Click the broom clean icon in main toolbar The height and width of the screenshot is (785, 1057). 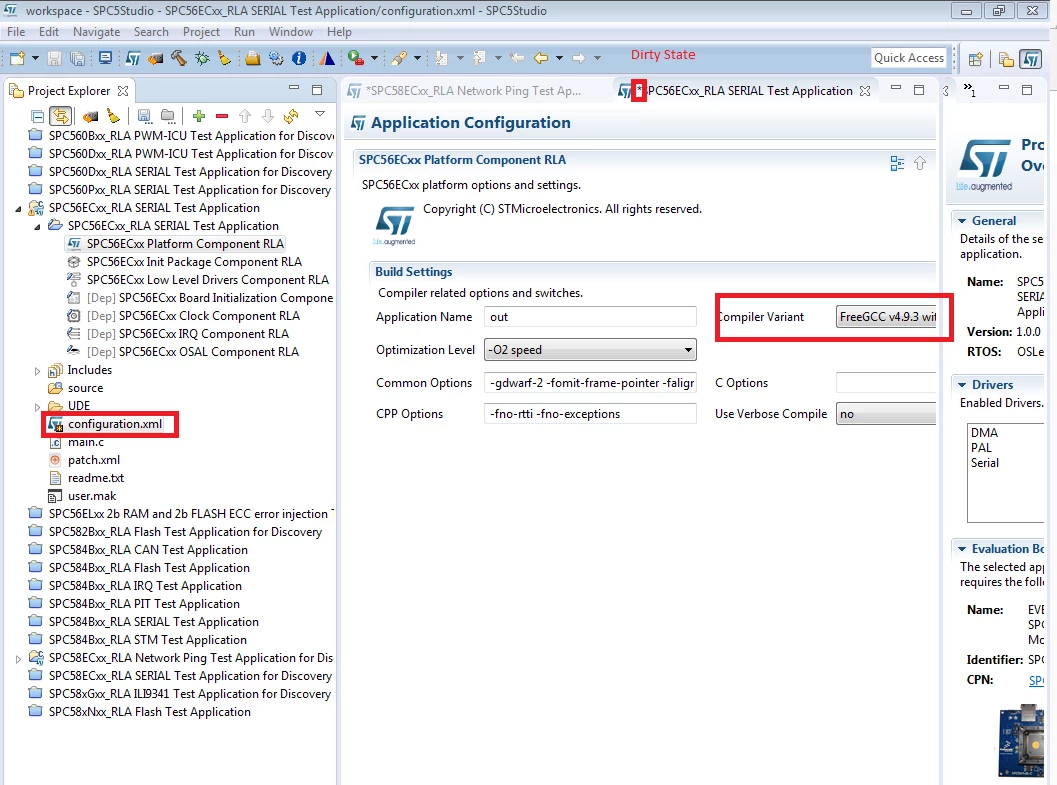[x=224, y=59]
